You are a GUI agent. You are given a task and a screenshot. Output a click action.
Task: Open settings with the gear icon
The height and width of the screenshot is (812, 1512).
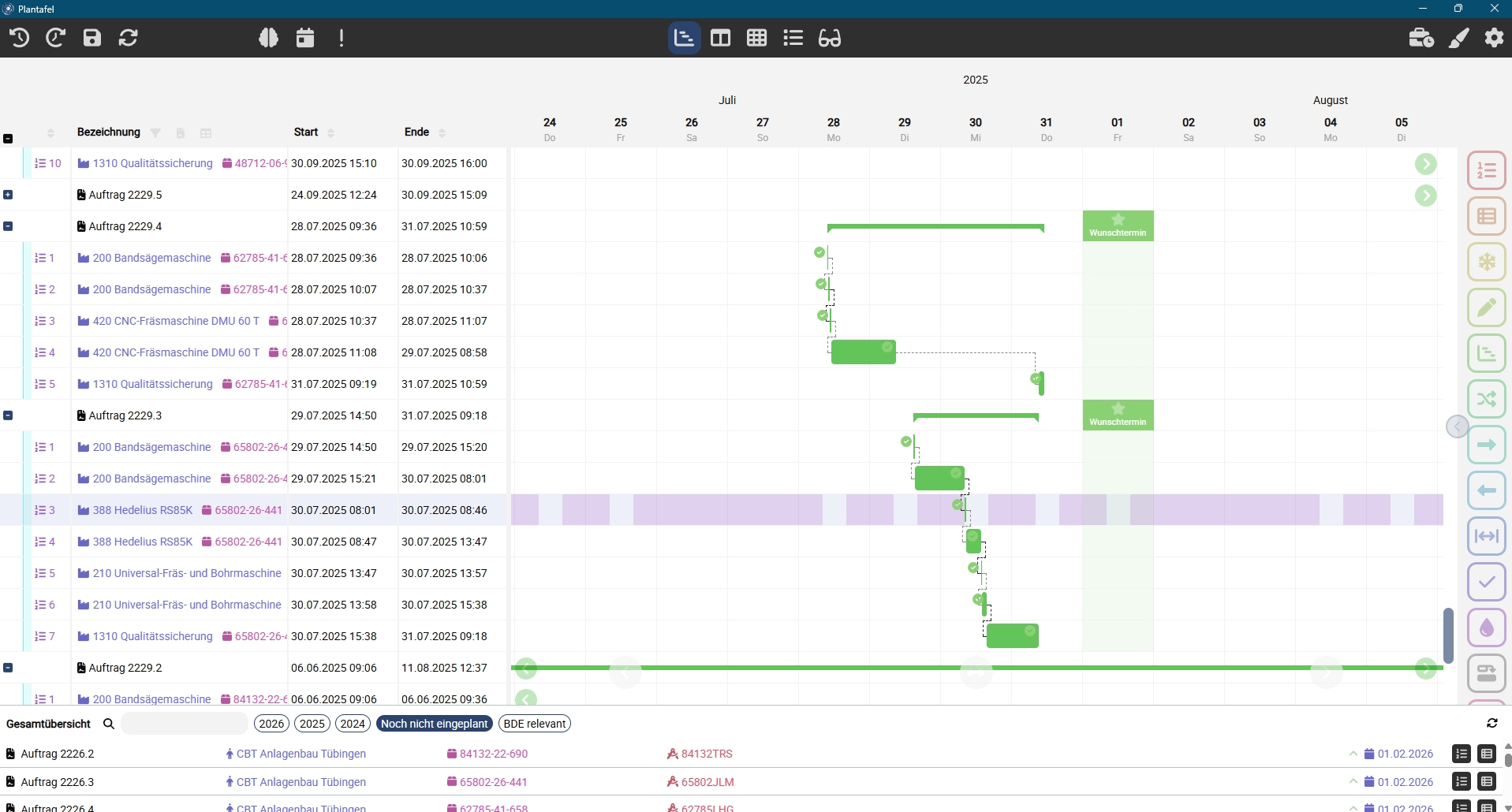pos(1494,37)
